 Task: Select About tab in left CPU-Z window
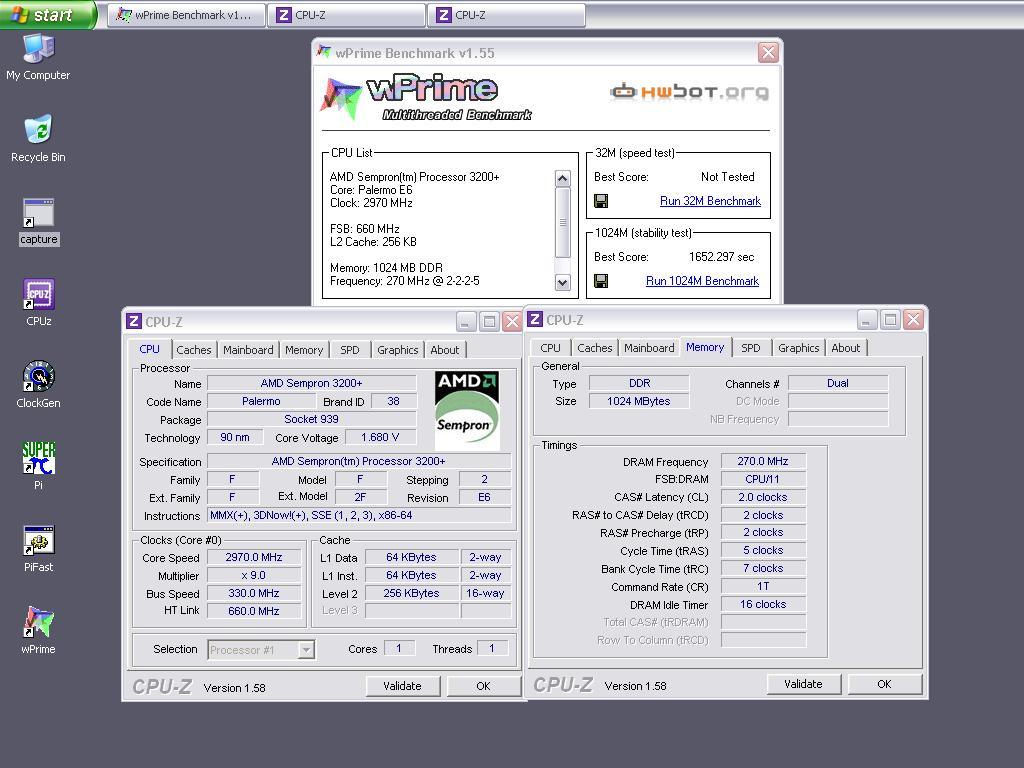445,350
